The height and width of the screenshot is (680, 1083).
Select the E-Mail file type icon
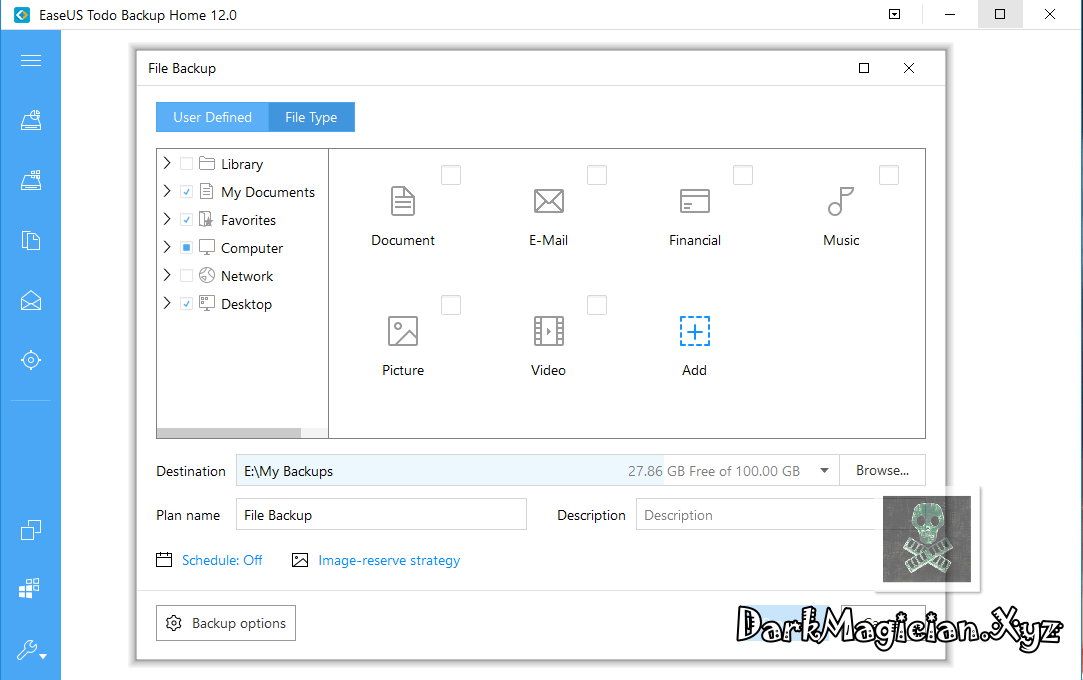548,201
